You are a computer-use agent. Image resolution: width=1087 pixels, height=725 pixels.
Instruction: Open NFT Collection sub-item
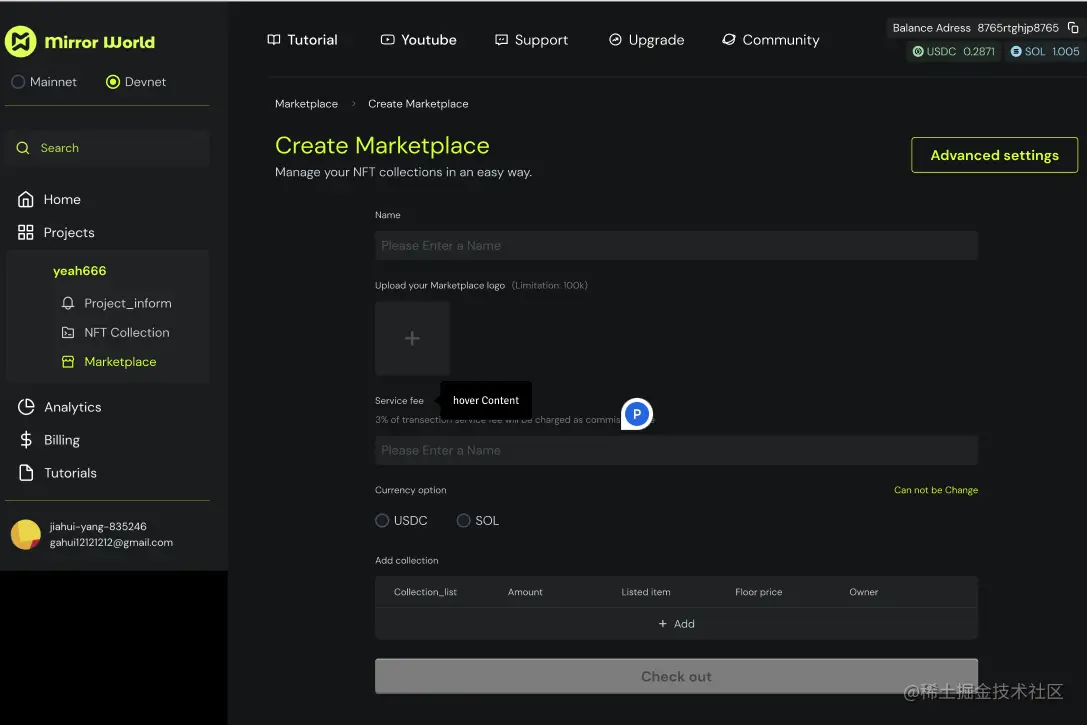[x=127, y=333]
